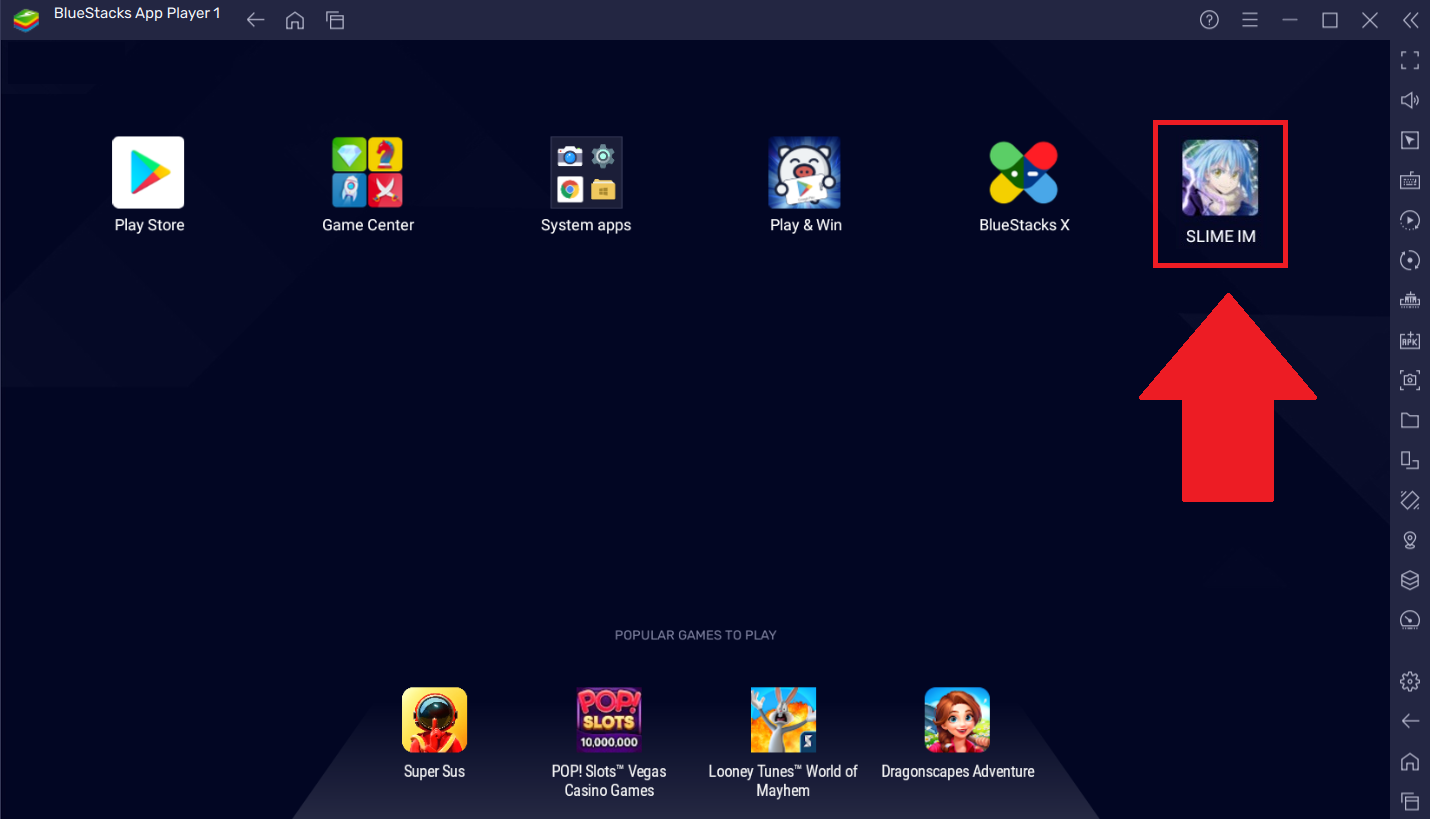Screen dimensions: 1430x819
Task: Open the sync operations icon
Action: pyautogui.click(x=1410, y=260)
